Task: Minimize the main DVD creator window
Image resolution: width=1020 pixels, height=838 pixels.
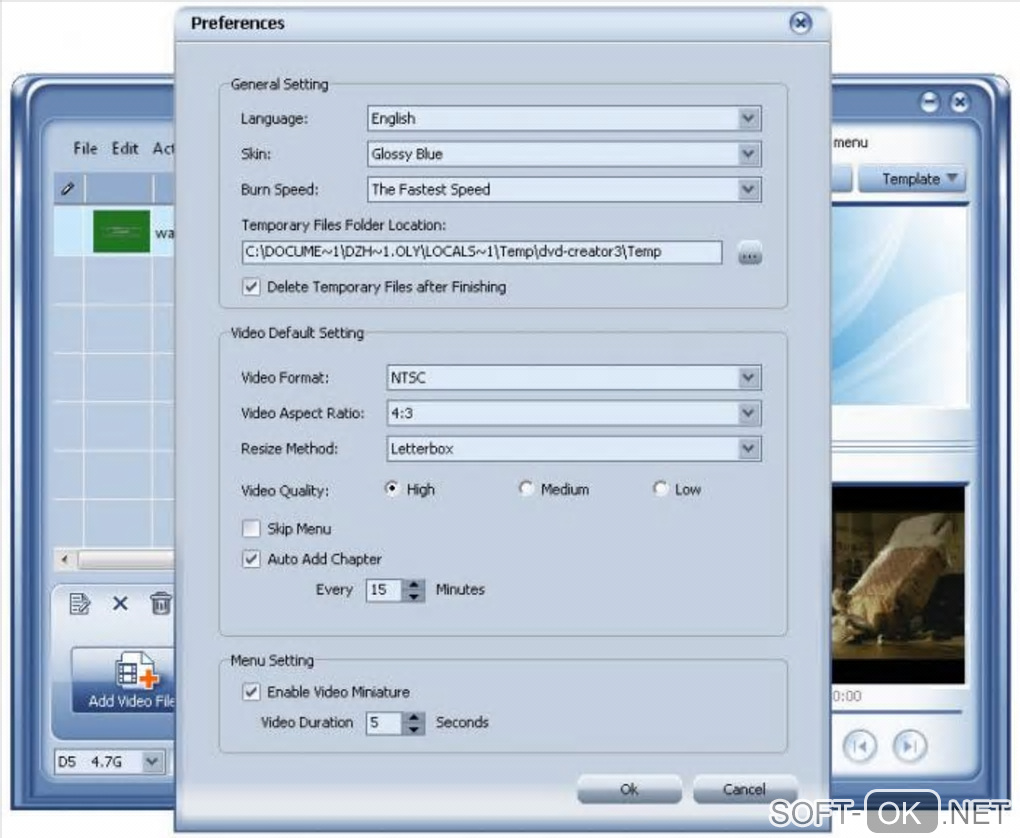Action: coord(930,102)
